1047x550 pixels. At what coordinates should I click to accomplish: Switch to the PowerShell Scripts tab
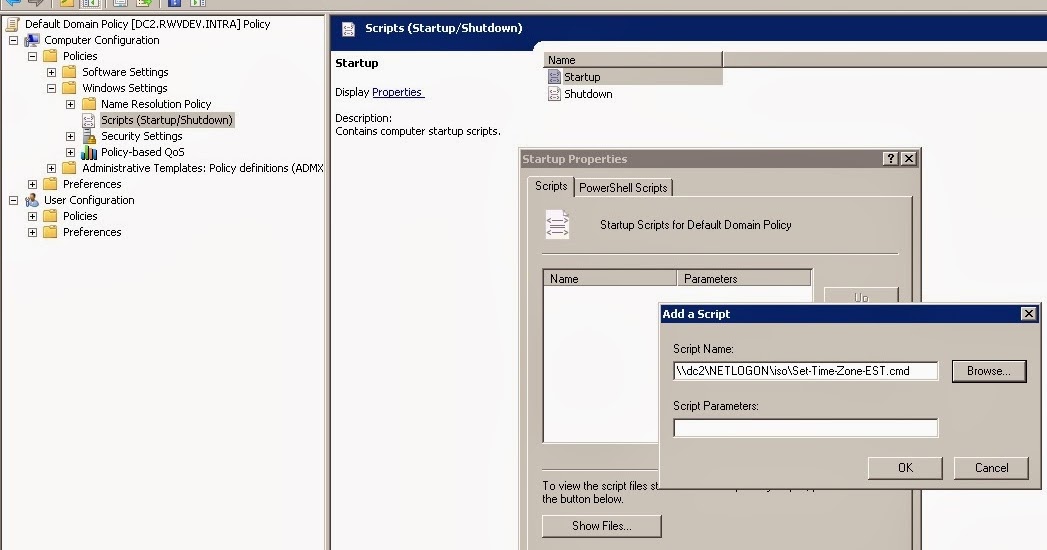coord(623,188)
